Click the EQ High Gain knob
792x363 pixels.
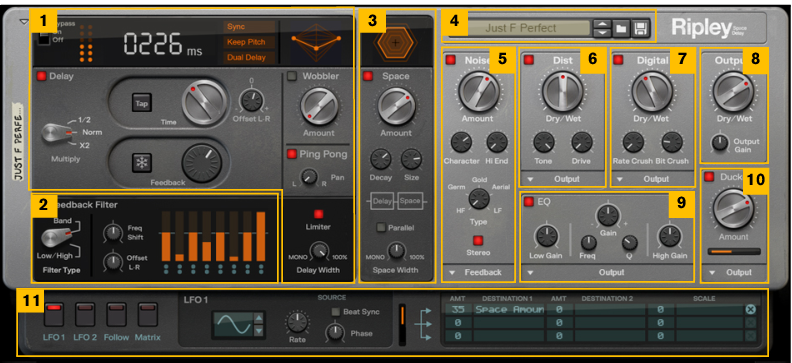(669, 236)
